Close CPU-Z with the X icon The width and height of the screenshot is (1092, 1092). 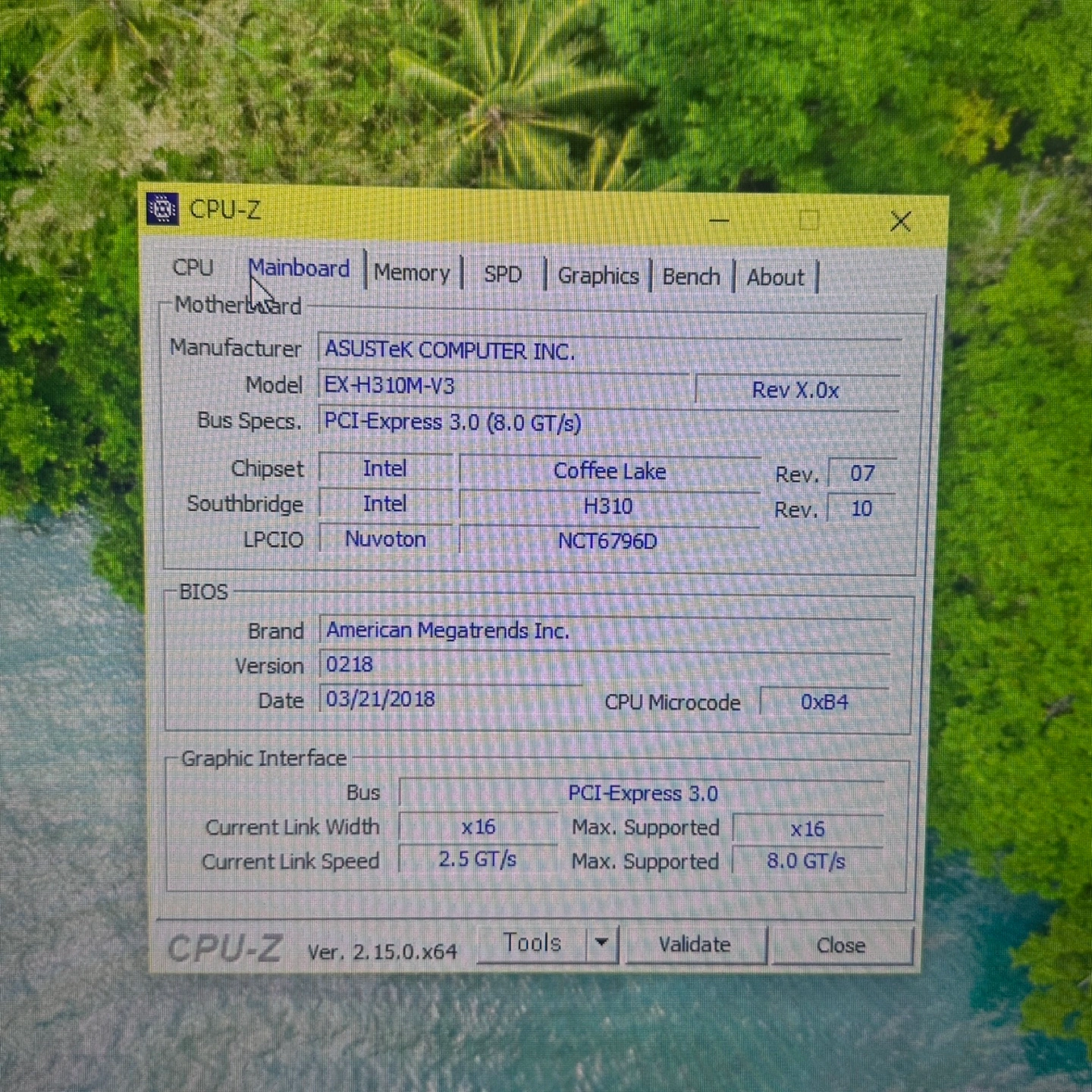coord(900,221)
